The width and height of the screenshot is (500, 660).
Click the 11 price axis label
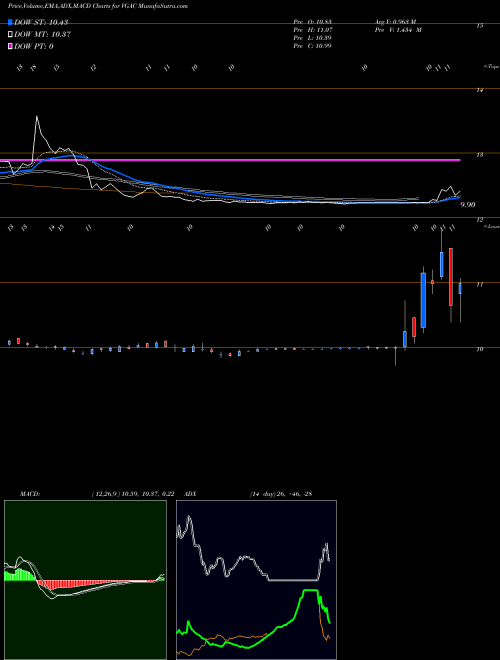point(479,285)
